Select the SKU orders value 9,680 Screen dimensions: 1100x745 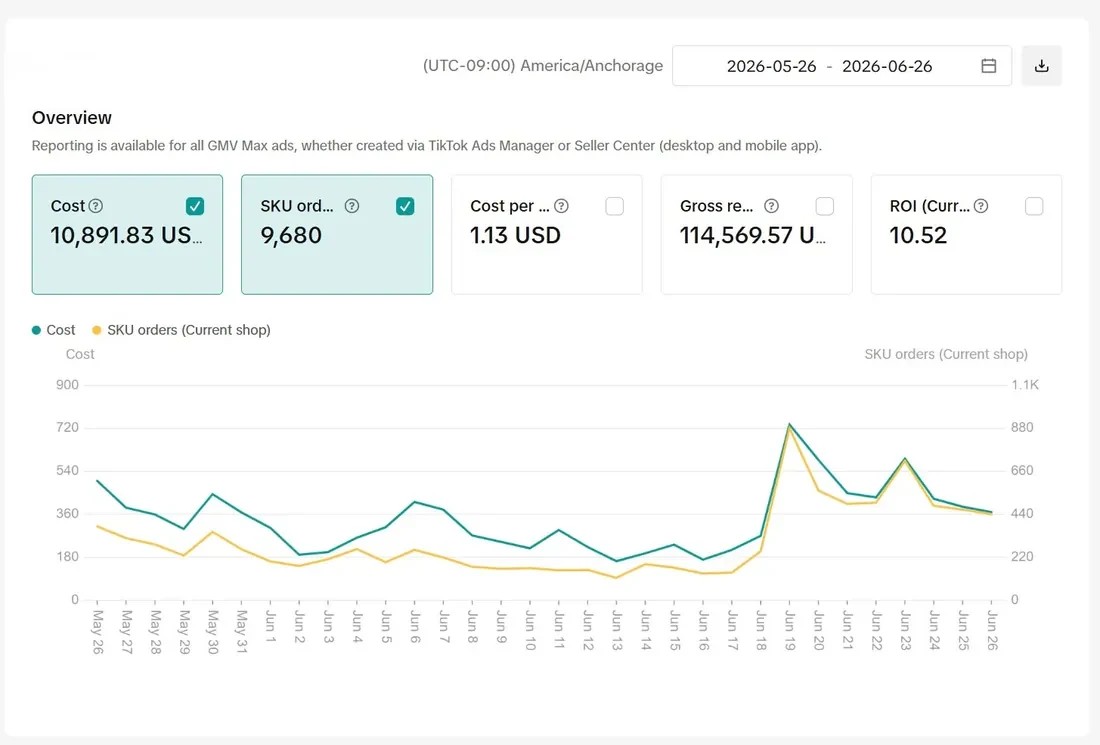pos(291,235)
